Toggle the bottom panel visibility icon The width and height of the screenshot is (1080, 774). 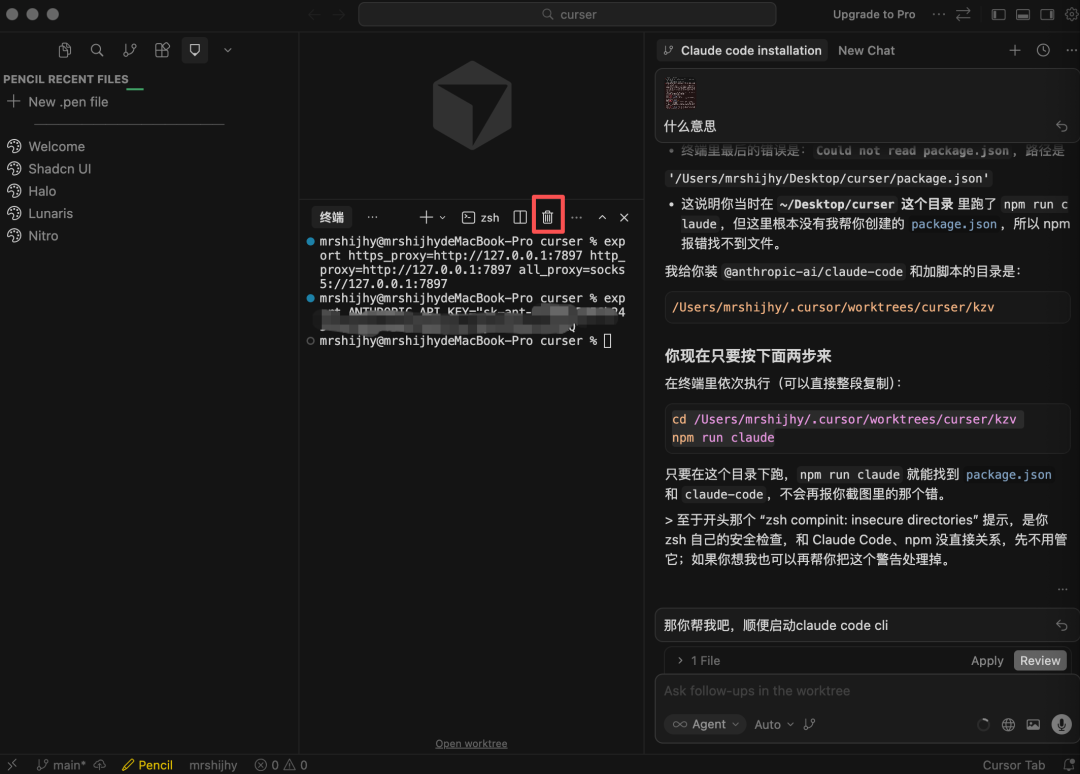1022,14
